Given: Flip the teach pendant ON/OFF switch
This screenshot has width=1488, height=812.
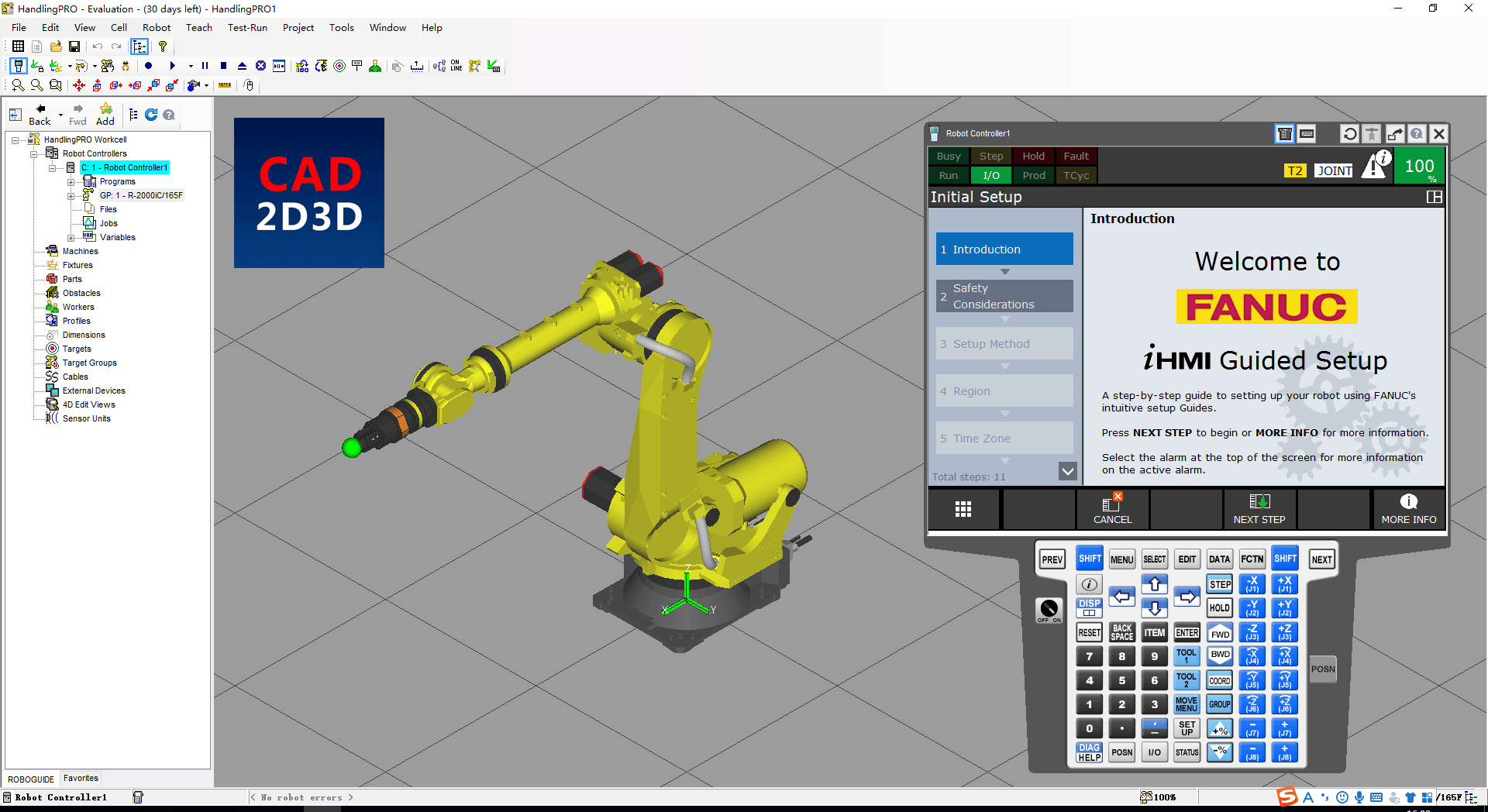Looking at the screenshot, I should tap(1049, 609).
